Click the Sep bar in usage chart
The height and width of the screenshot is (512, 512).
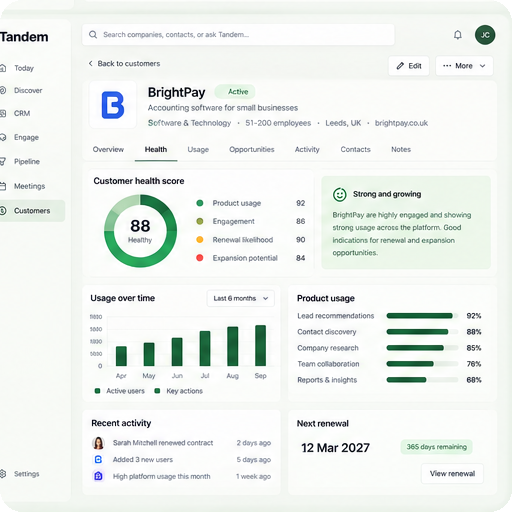coord(260,345)
